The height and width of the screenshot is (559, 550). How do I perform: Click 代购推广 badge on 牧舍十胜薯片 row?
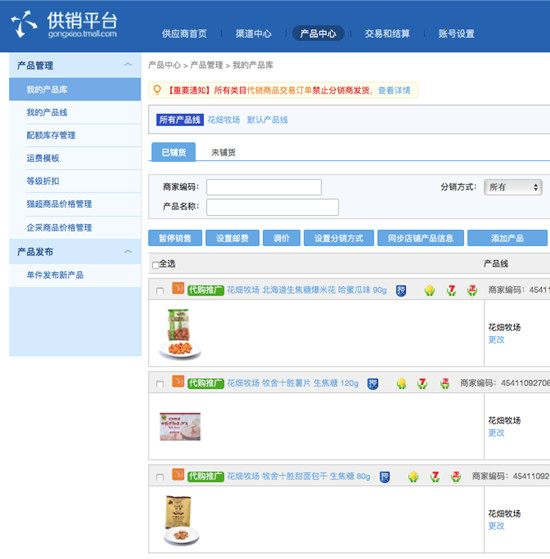[x=206, y=383]
